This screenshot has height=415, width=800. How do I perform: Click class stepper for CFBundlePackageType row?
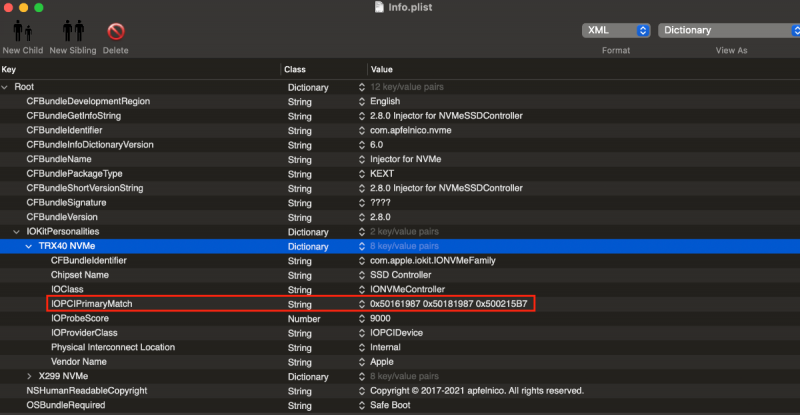click(x=362, y=174)
